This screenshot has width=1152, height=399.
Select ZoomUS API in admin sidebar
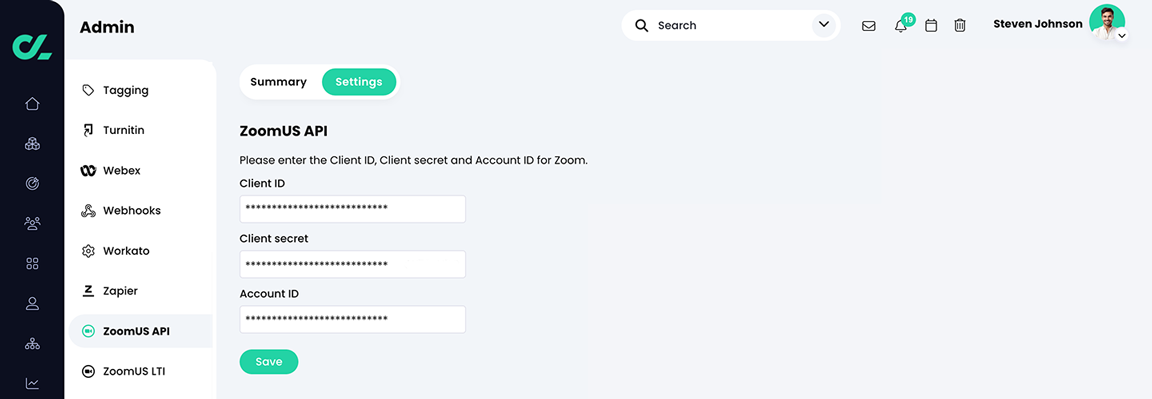coord(140,331)
